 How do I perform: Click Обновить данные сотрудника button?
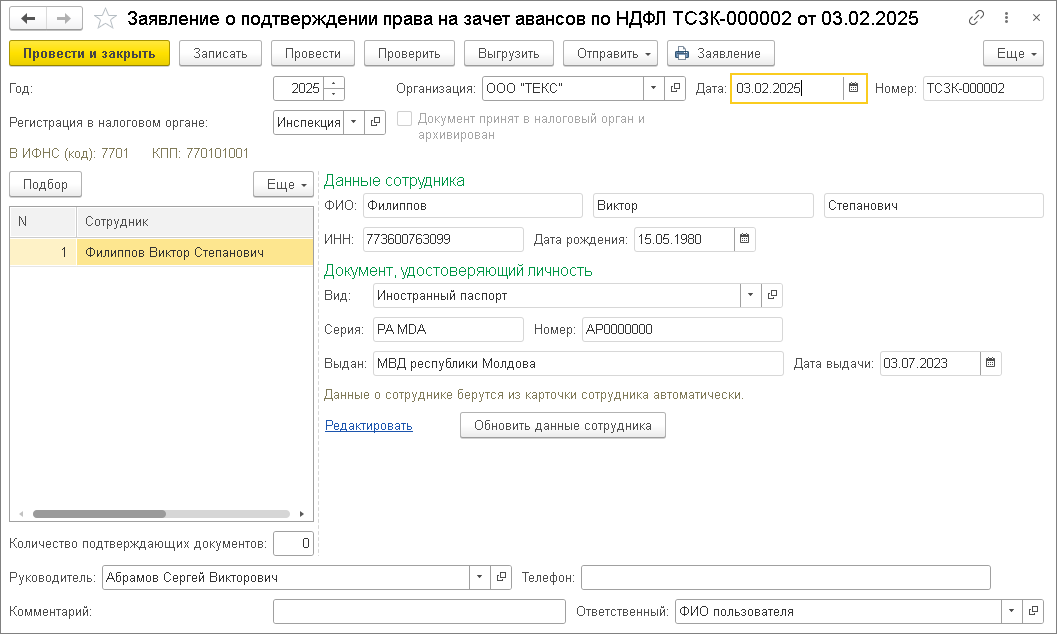(x=563, y=426)
